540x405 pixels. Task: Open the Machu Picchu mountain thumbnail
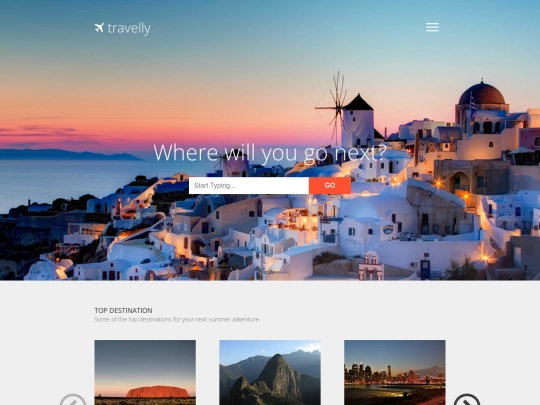click(270, 373)
